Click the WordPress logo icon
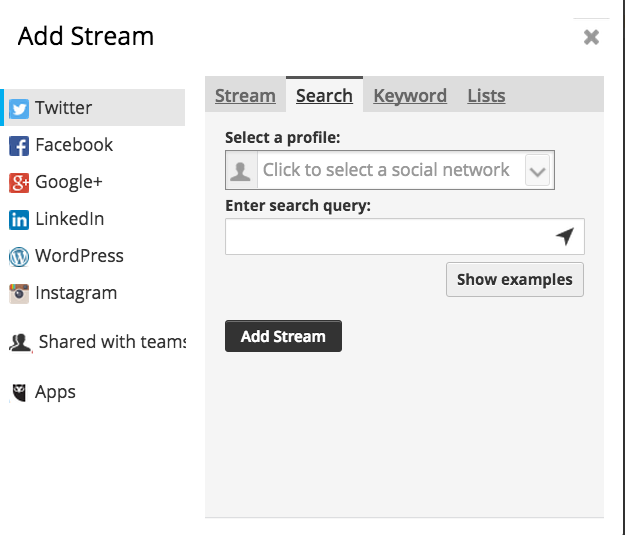This screenshot has height=535, width=625. tap(19, 257)
